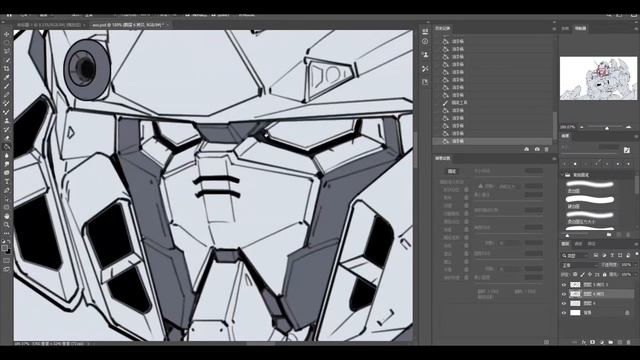Switch to tab left of 导航器

[565, 29]
